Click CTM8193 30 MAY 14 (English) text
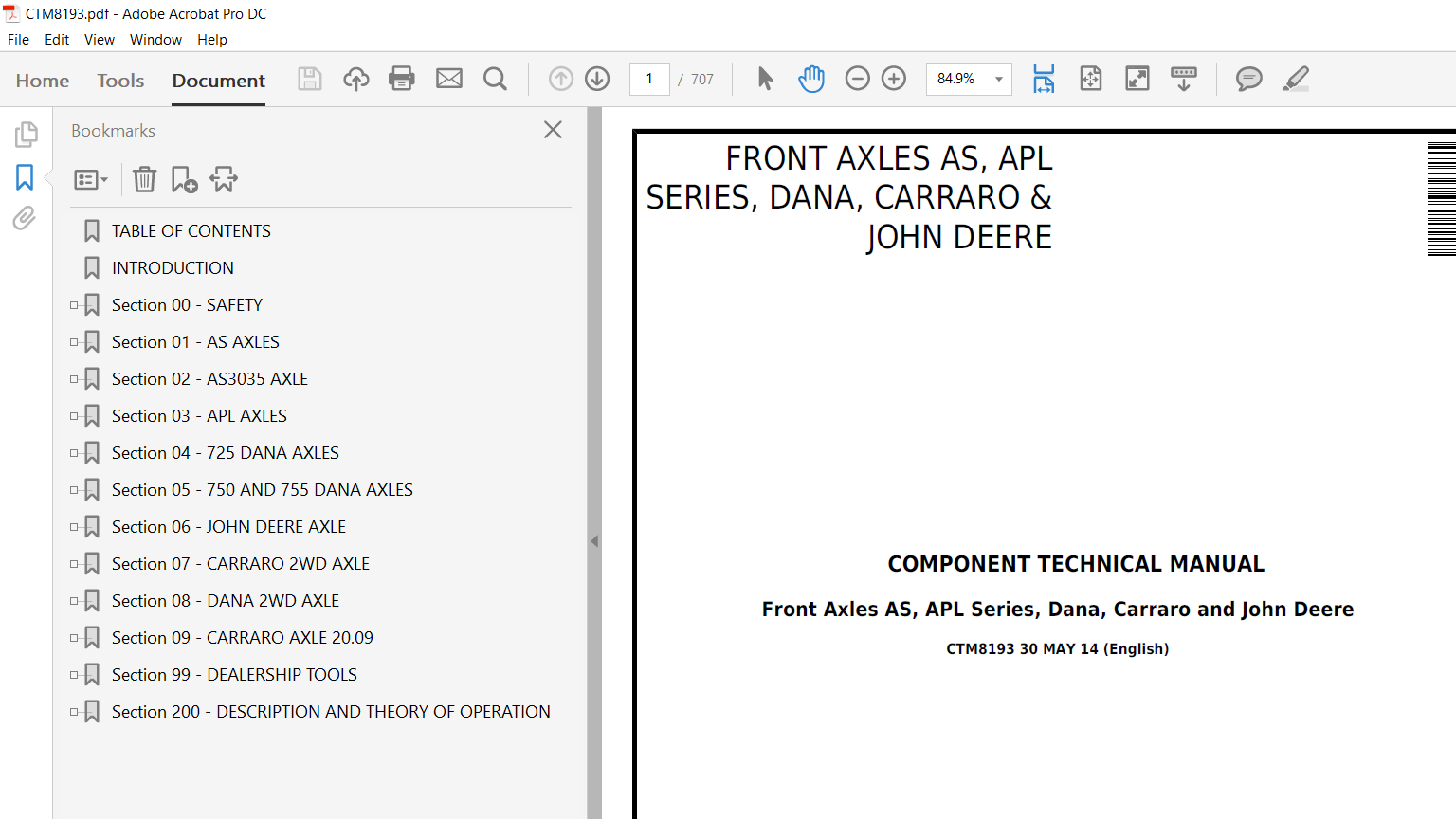 [x=1058, y=649]
